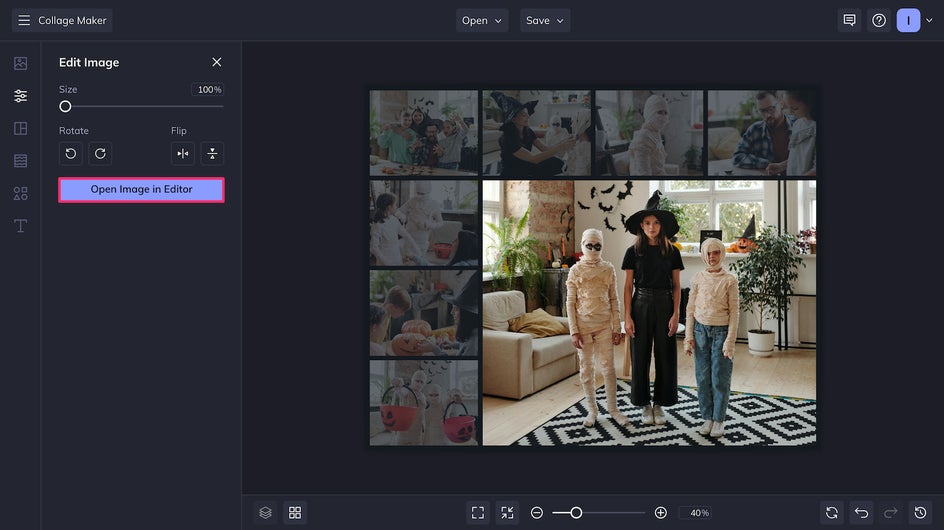Click the Size slider handle
This screenshot has height=530, width=944.
65,106
